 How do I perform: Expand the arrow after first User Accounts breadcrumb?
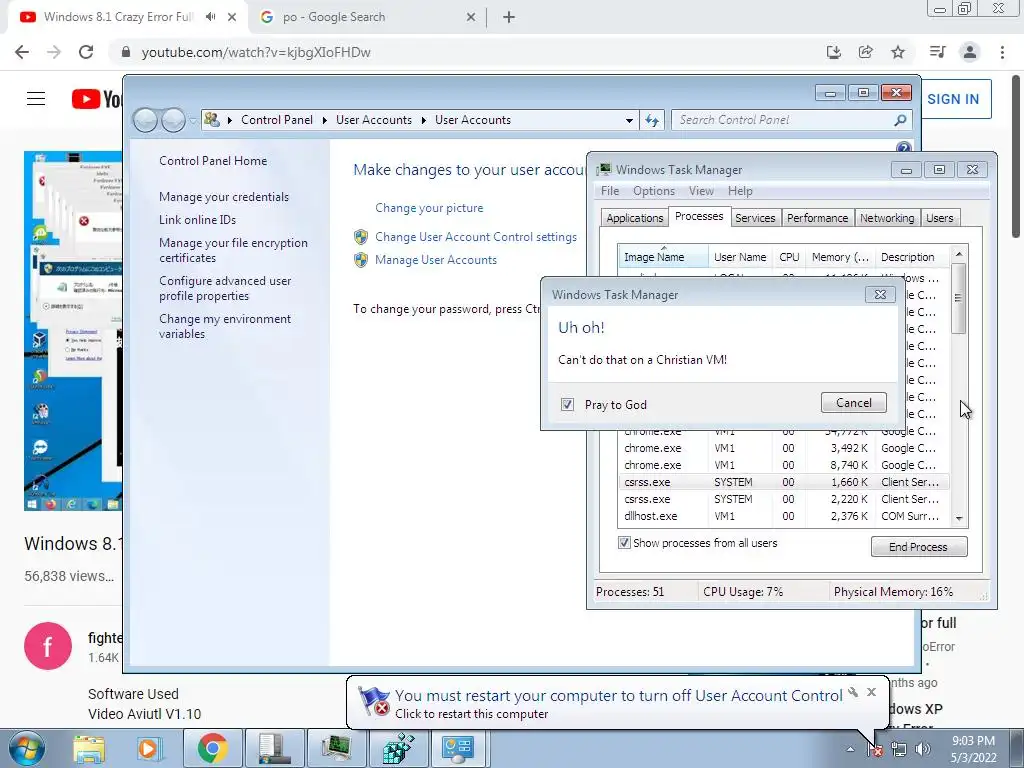click(x=424, y=120)
